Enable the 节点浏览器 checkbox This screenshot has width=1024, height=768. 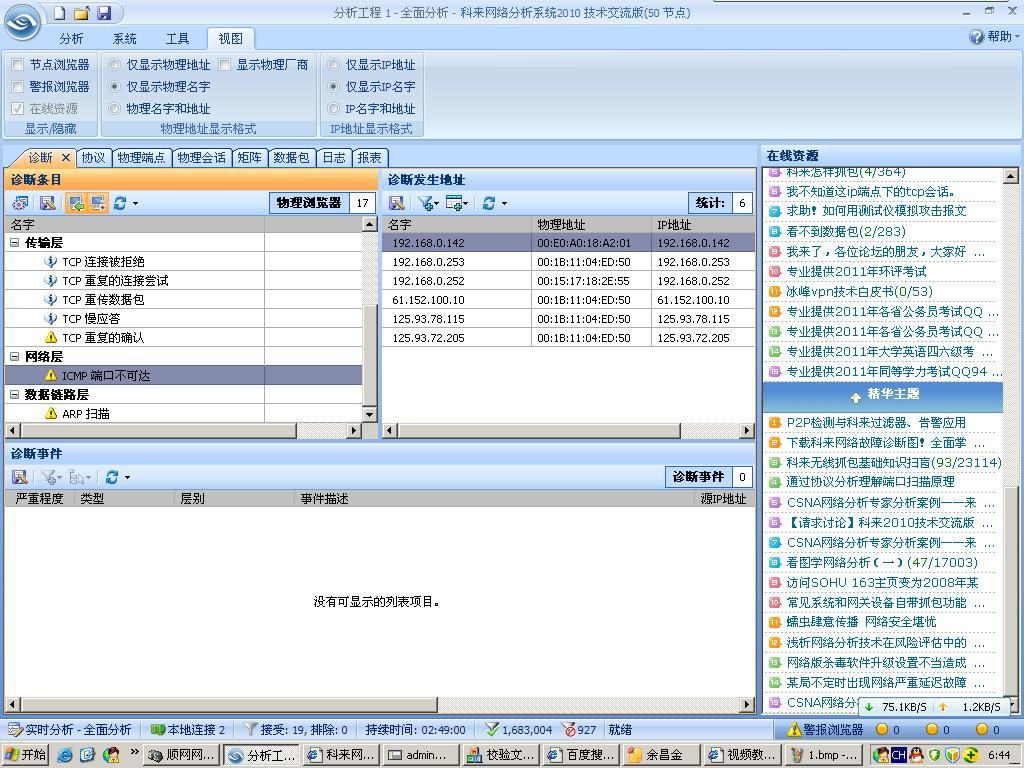pyautogui.click(x=18, y=65)
